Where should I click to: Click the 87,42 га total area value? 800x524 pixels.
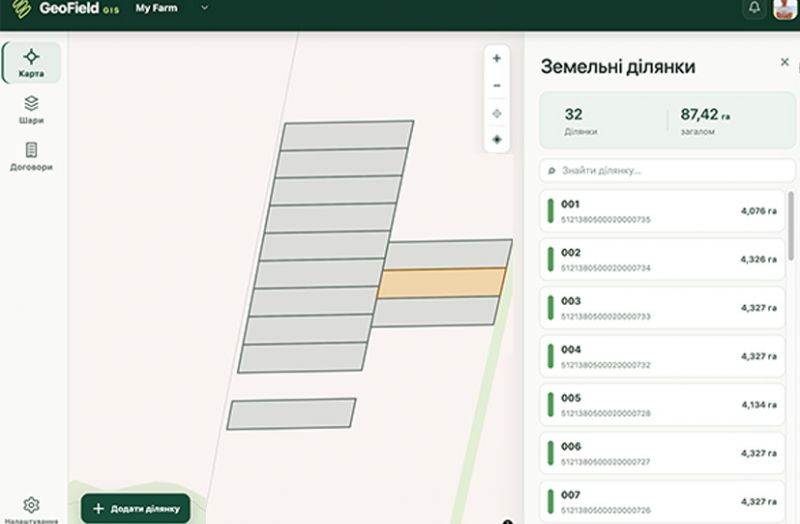(x=705, y=115)
